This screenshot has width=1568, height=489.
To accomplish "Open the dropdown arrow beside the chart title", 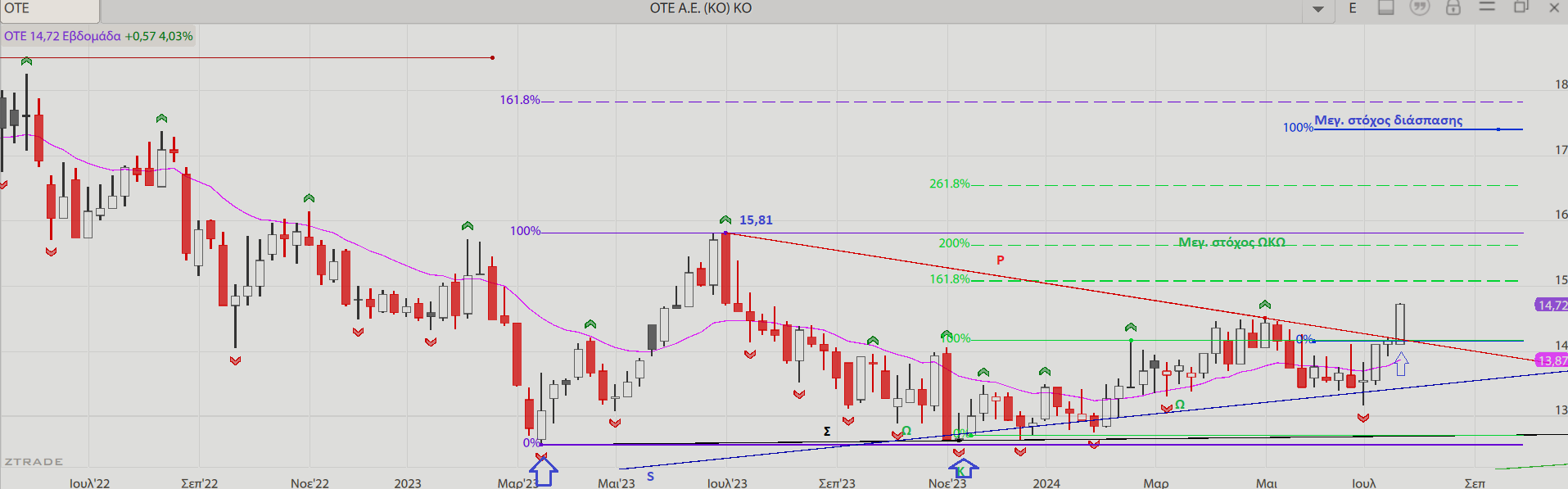I will click(x=1318, y=9).
